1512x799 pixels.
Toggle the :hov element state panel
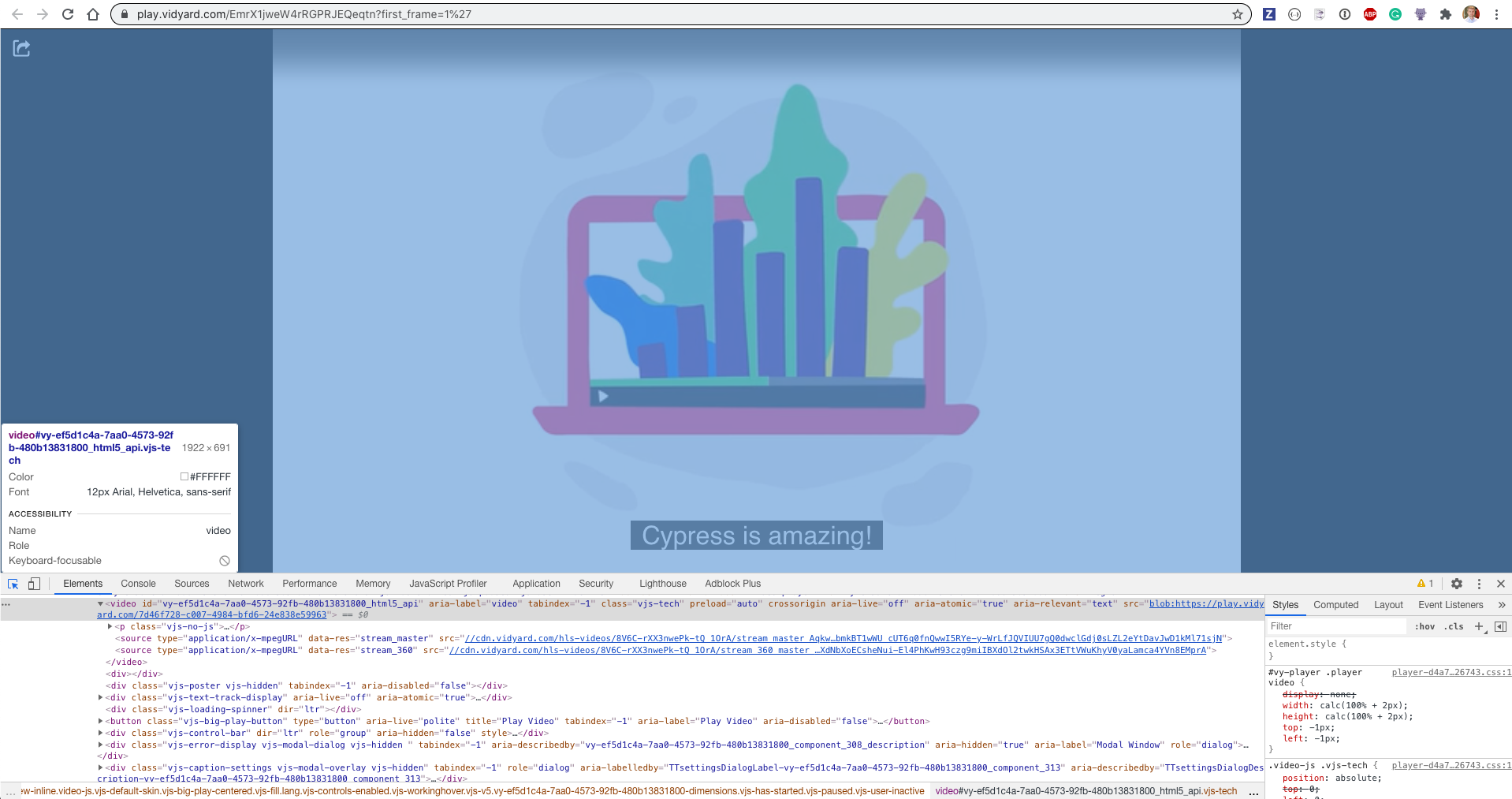pos(1424,626)
